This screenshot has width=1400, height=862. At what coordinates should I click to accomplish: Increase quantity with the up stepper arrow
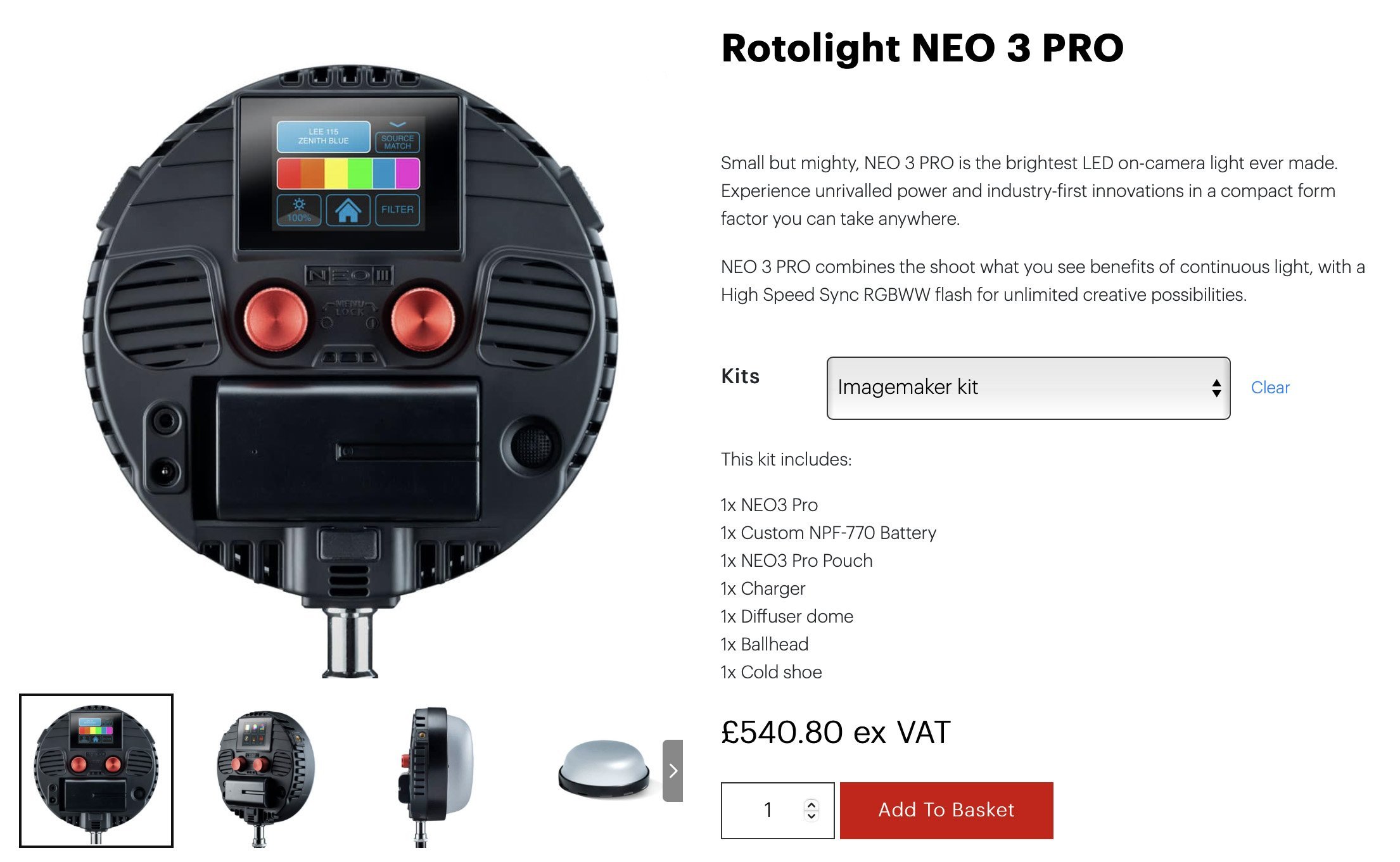811,804
